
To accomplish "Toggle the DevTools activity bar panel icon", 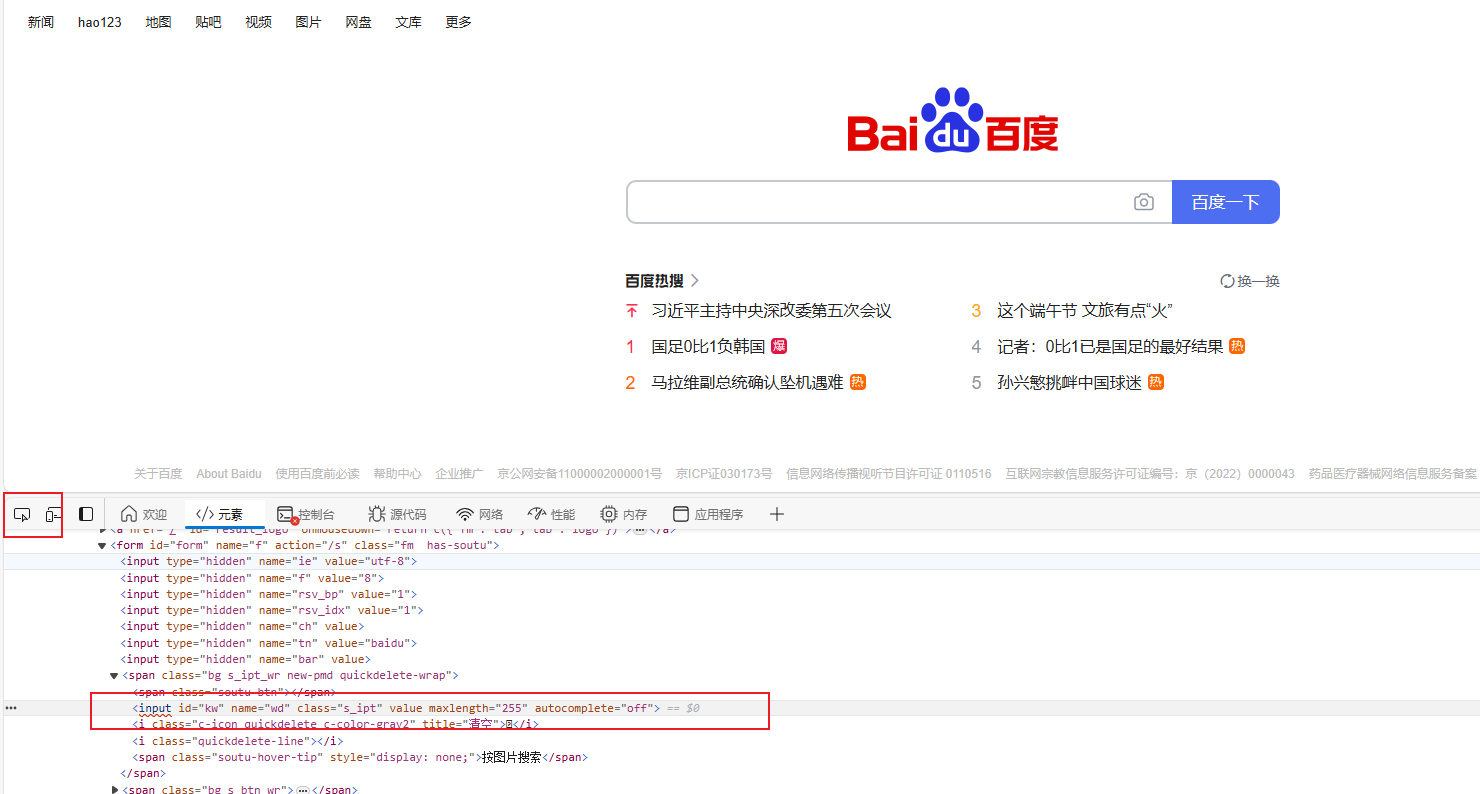I will point(86,514).
